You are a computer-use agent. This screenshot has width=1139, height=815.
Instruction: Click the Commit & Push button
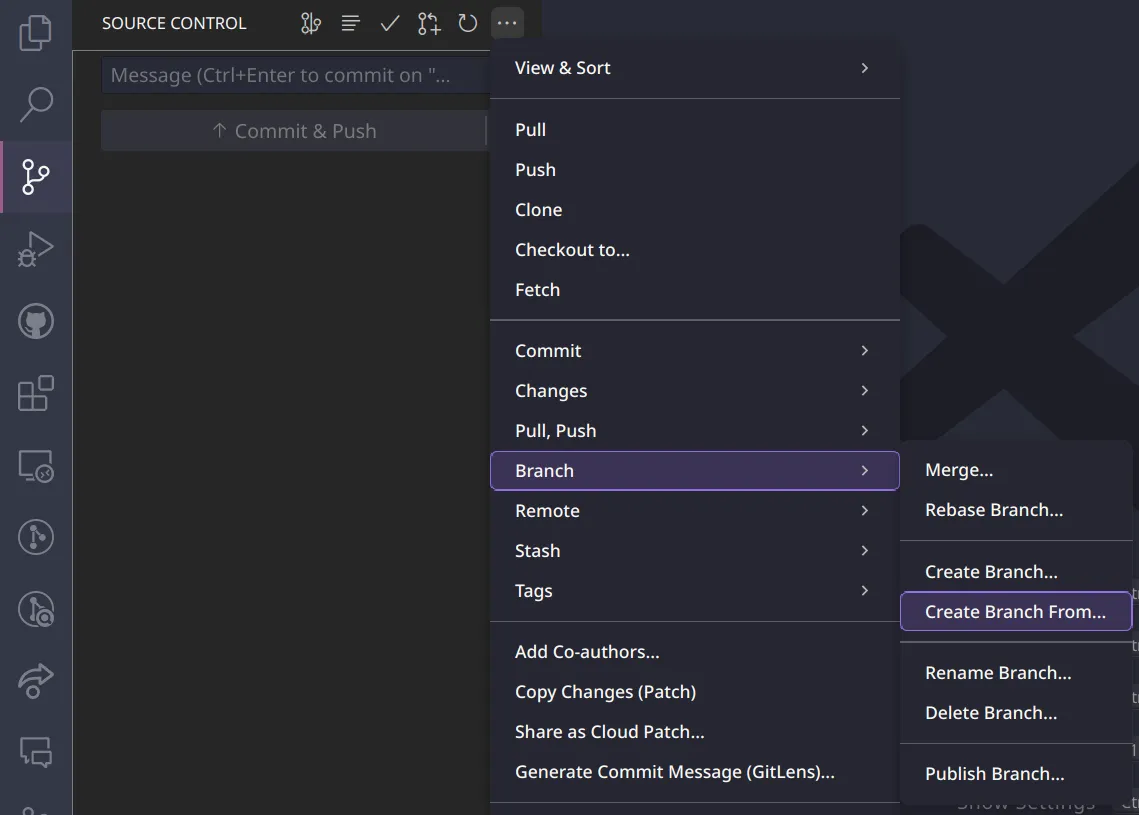pos(295,130)
